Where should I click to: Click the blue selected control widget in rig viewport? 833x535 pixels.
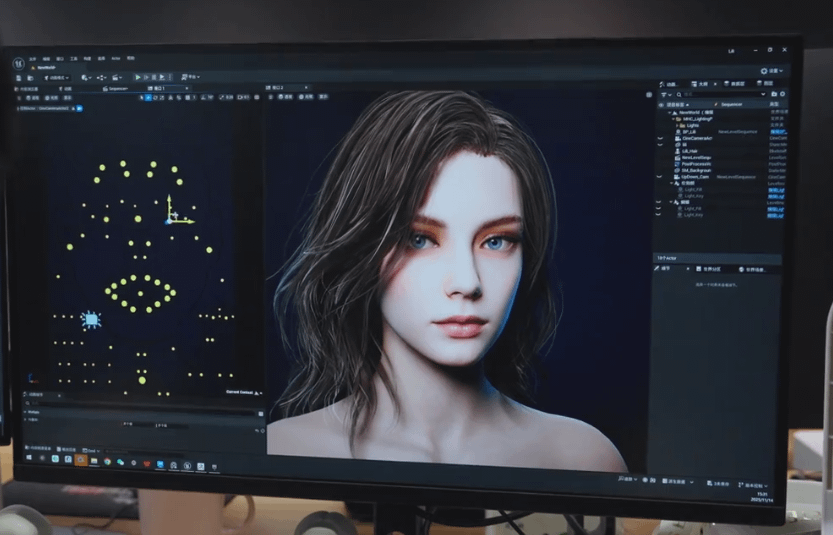[91, 319]
